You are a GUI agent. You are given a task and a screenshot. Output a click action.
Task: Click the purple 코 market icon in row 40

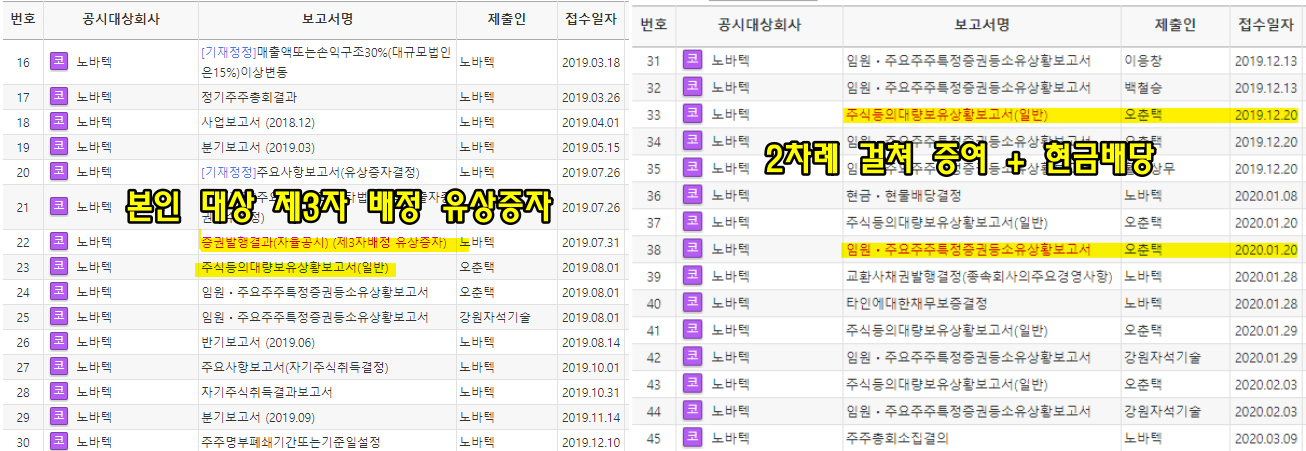pyautogui.click(x=691, y=303)
